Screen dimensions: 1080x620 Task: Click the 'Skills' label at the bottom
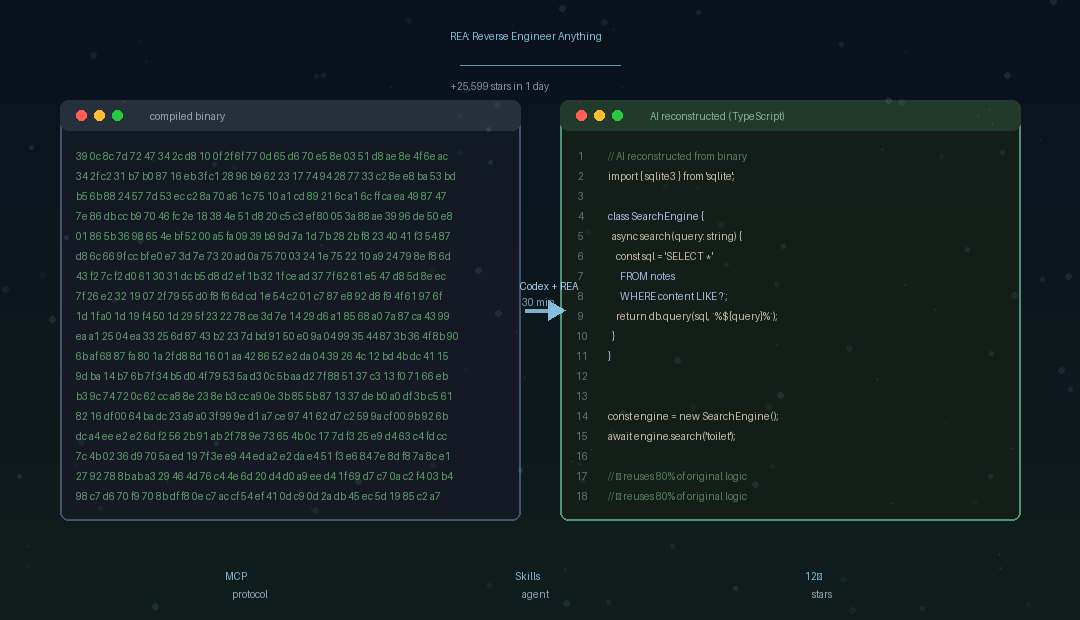(x=528, y=577)
